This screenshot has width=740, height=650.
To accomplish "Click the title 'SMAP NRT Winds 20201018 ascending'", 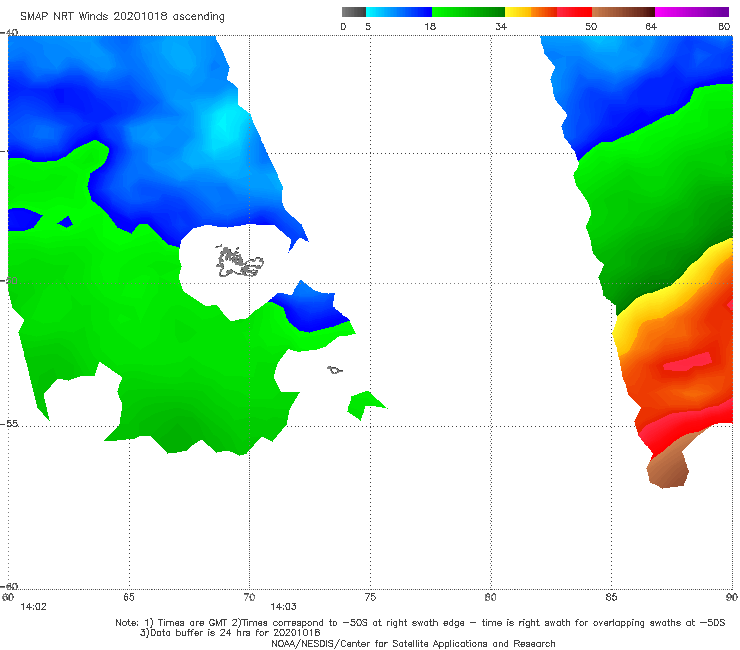I will [122, 16].
